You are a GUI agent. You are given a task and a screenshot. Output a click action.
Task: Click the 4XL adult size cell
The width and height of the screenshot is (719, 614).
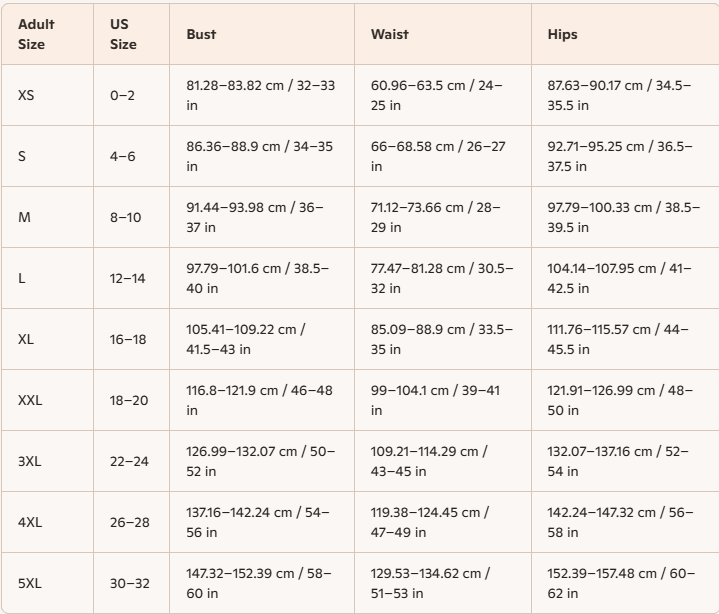pyautogui.click(x=30, y=522)
